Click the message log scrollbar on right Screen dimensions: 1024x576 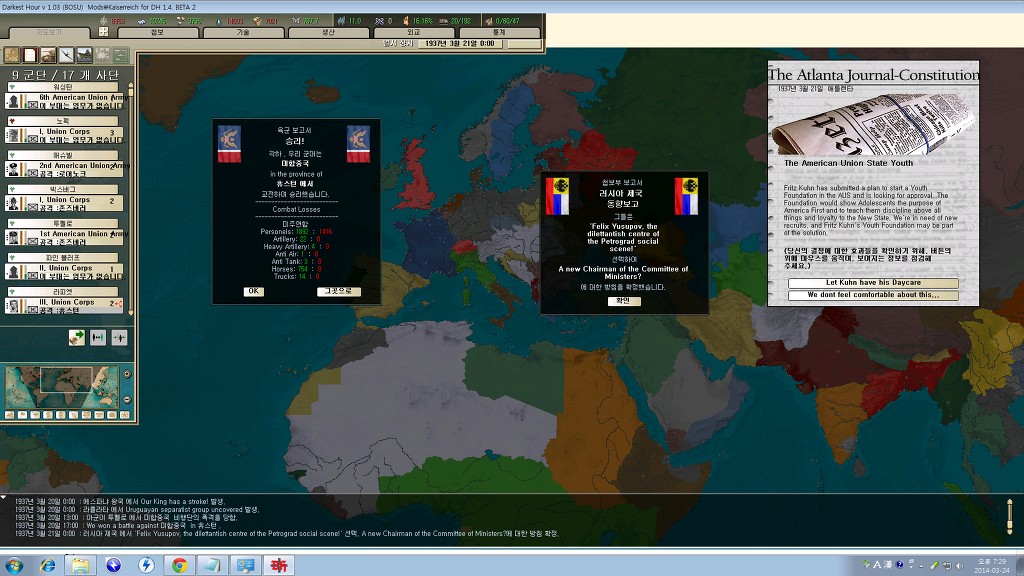(x=1010, y=516)
